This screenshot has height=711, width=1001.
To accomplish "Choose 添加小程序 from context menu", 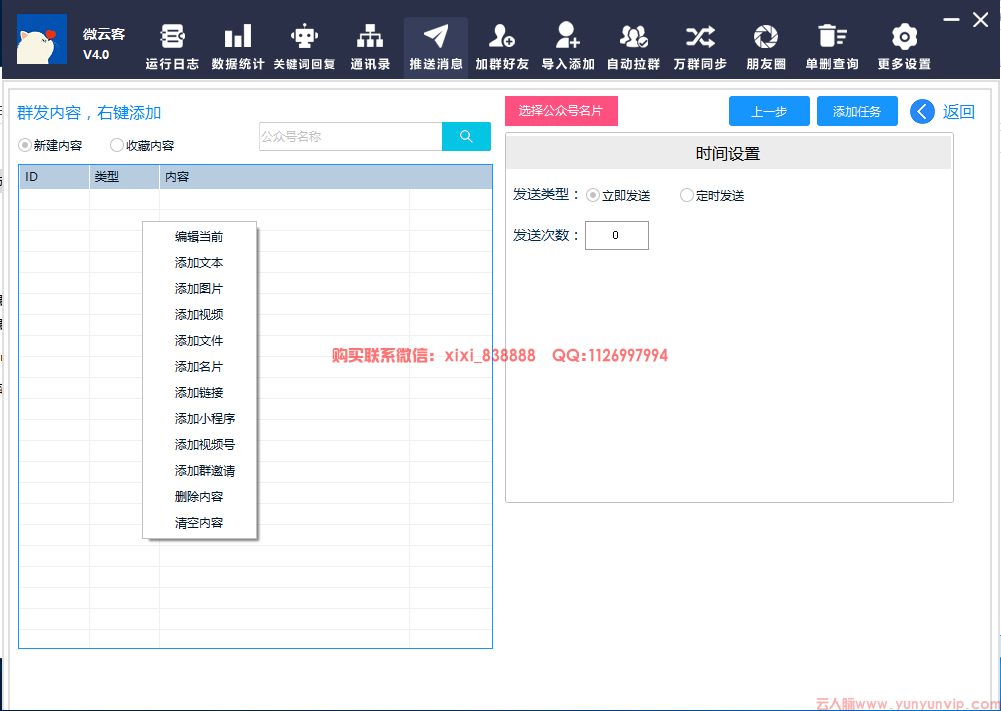I will point(199,419).
